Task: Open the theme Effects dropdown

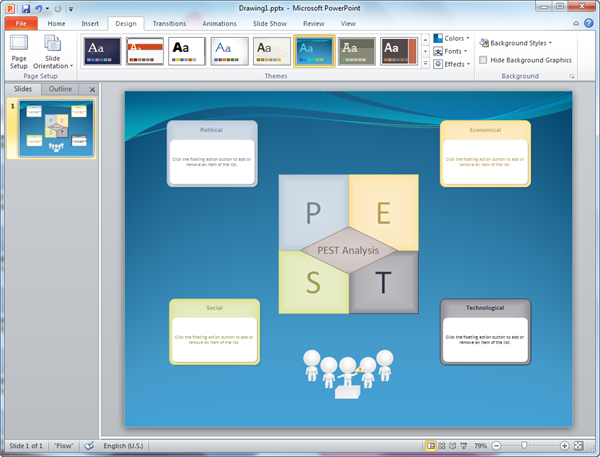Action: (452, 64)
